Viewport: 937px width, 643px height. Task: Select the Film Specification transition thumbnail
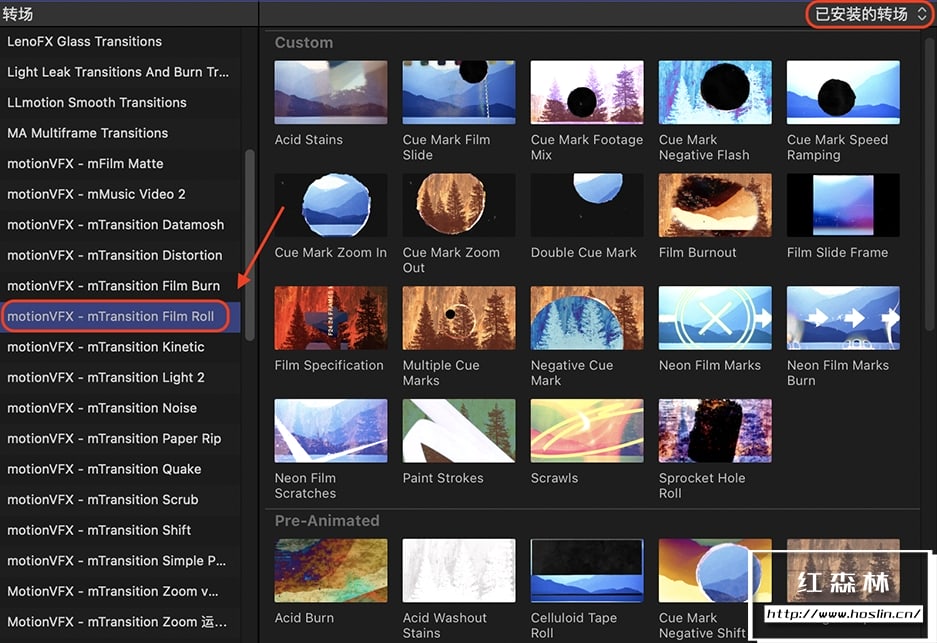[x=330, y=318]
